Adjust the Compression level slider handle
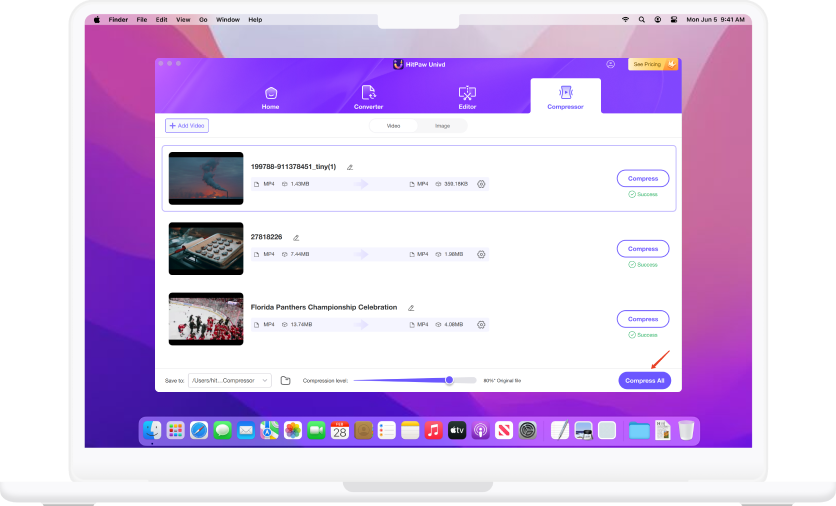The image size is (836, 506). point(449,380)
